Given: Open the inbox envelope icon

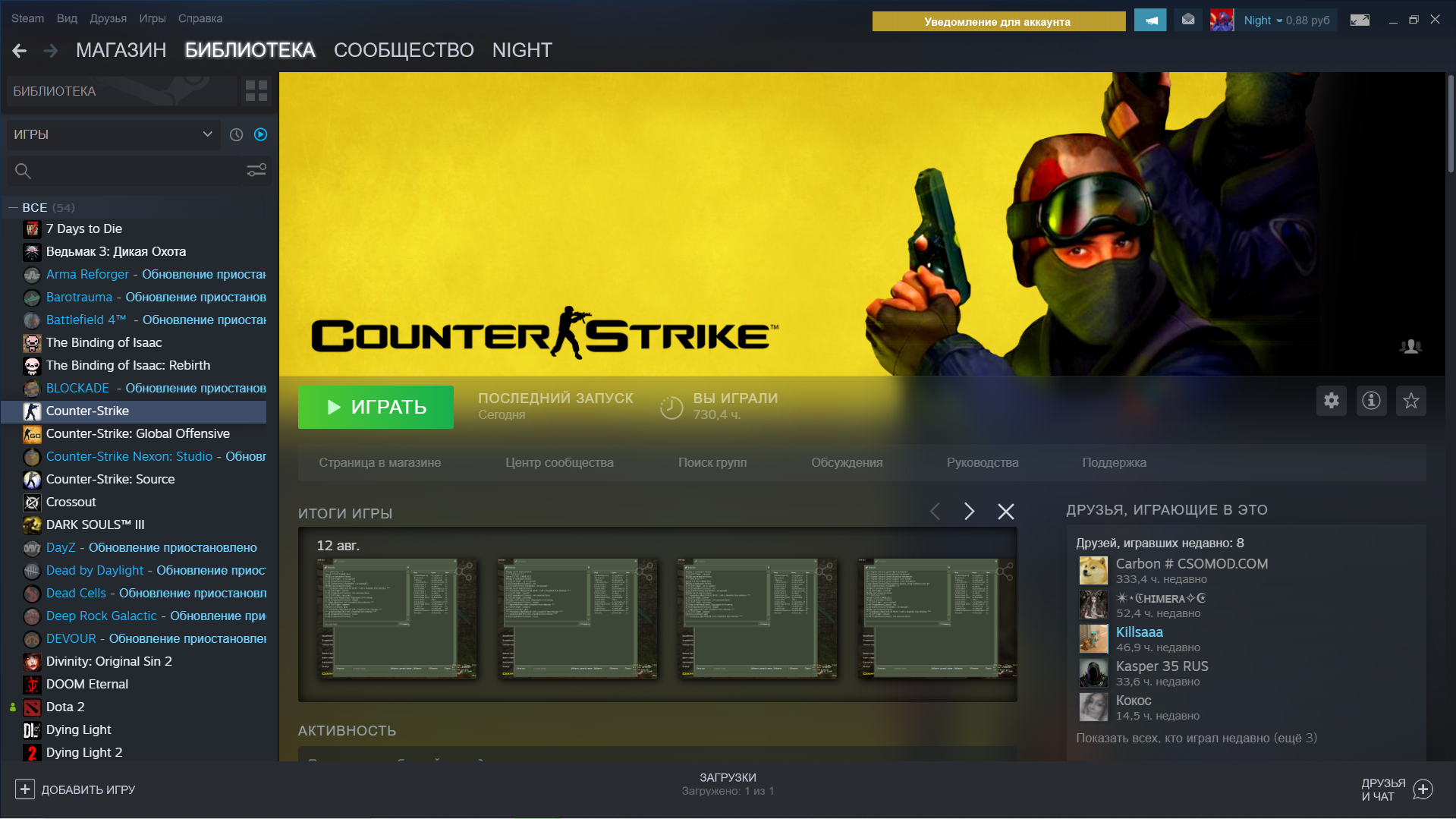Looking at the screenshot, I should (x=1188, y=20).
